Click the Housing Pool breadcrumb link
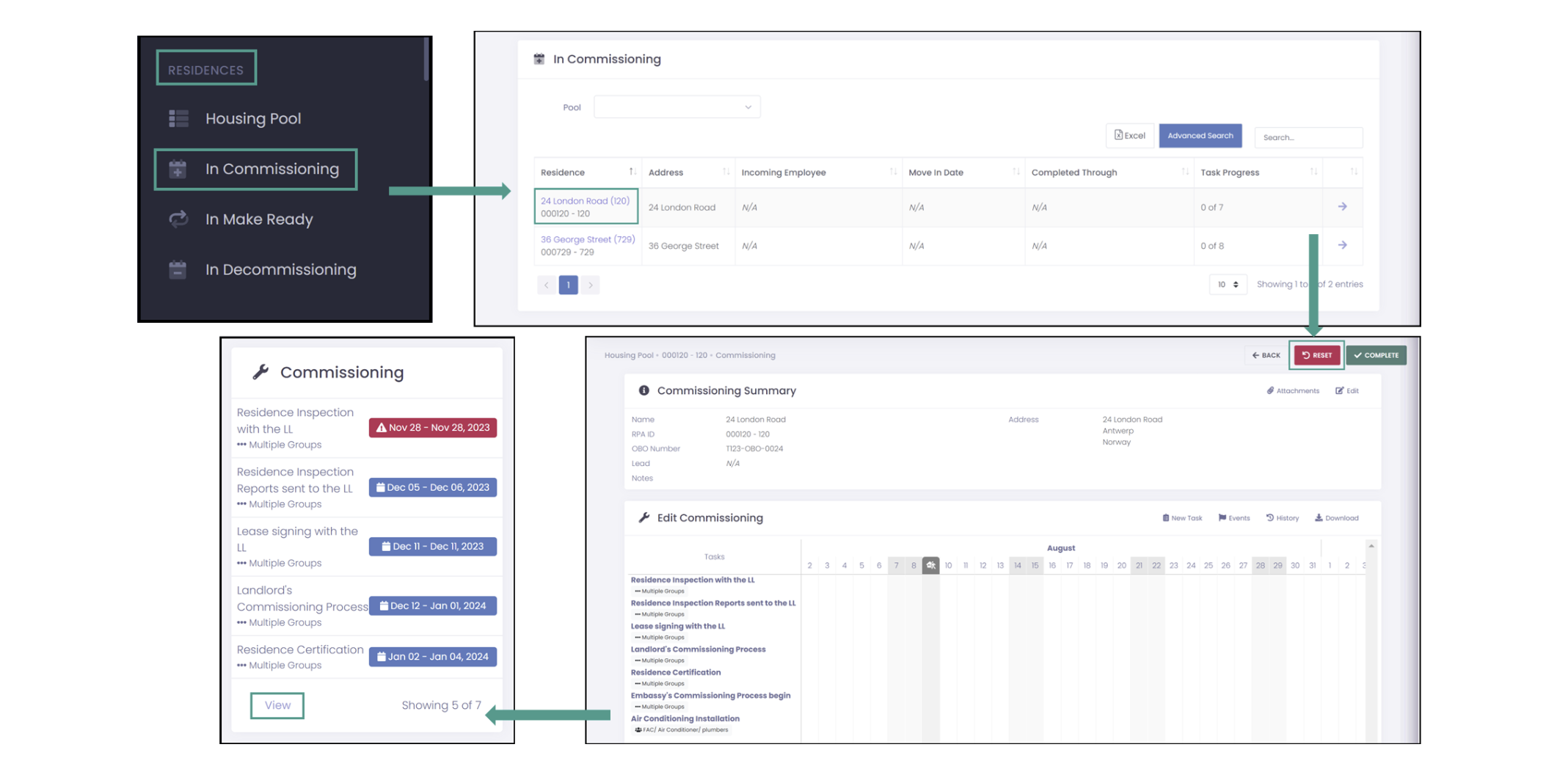1568x783 pixels. point(628,355)
